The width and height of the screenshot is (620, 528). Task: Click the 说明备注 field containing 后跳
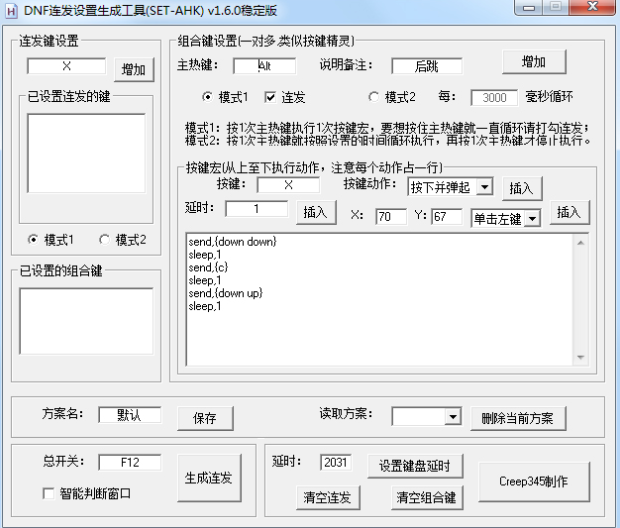point(427,66)
